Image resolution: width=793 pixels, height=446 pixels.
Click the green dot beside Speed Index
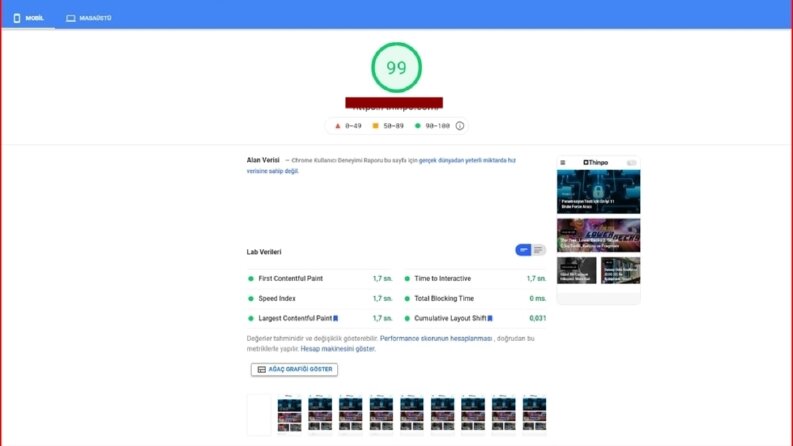pyautogui.click(x=251, y=299)
